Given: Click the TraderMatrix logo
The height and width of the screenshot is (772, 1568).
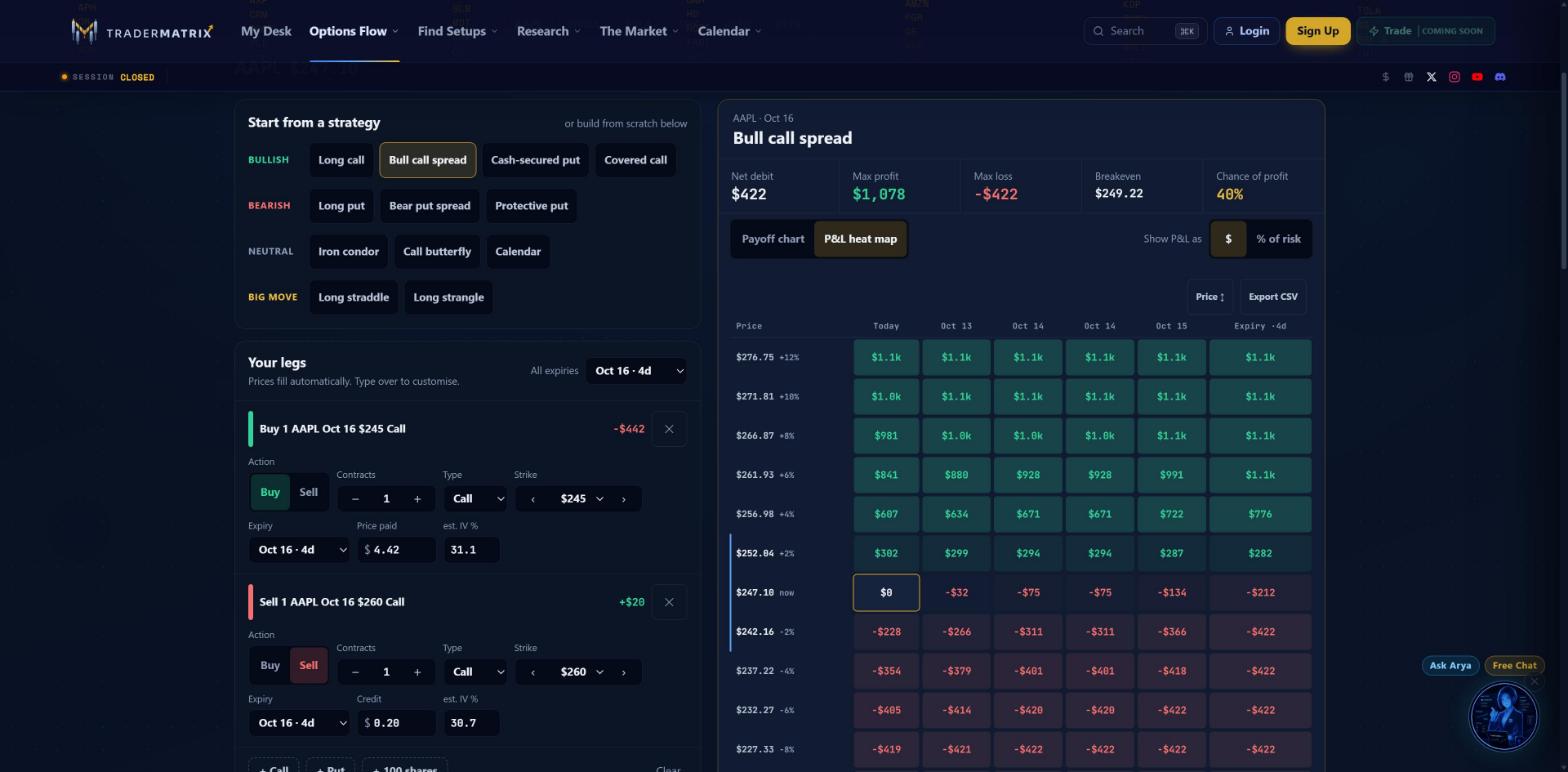Looking at the screenshot, I should pos(142,31).
